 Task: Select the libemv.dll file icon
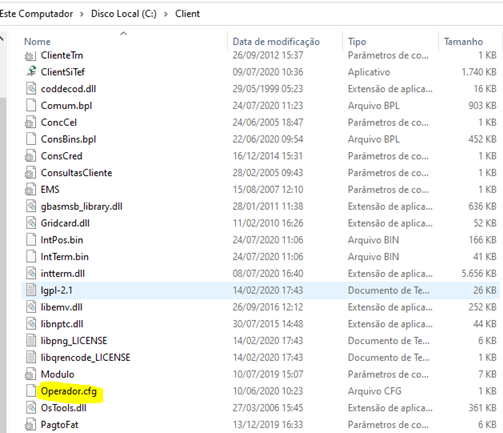click(31, 307)
